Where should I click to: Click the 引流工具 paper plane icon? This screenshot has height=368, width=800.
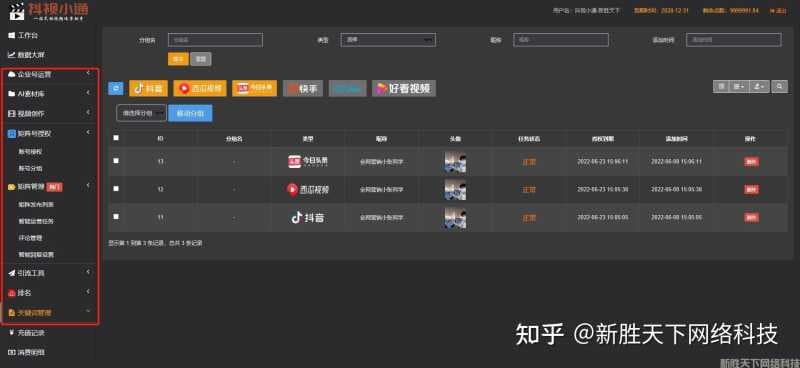11,274
